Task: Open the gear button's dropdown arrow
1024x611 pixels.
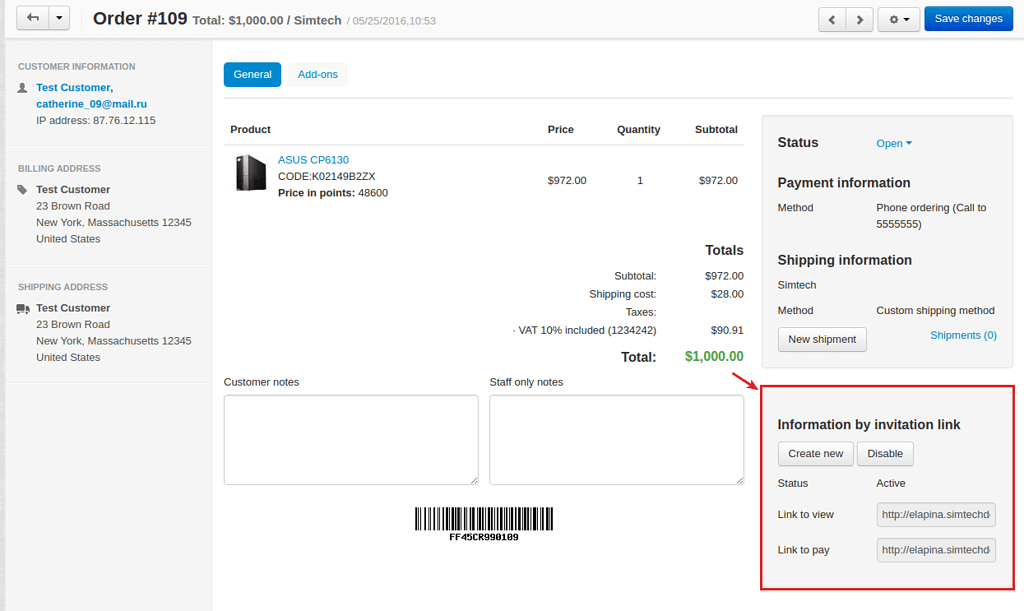Action: 908,18
